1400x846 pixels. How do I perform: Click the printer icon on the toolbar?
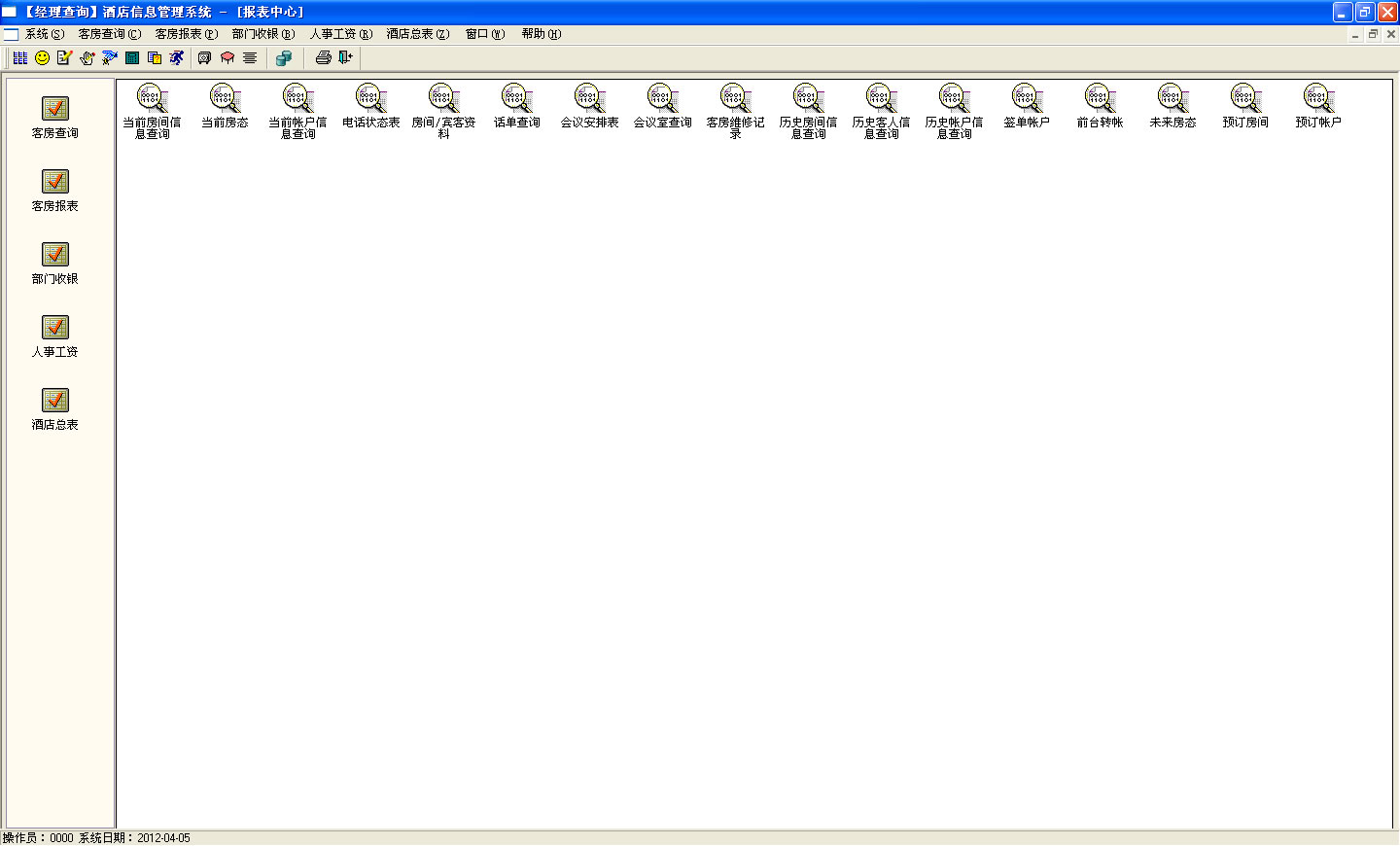(x=324, y=57)
